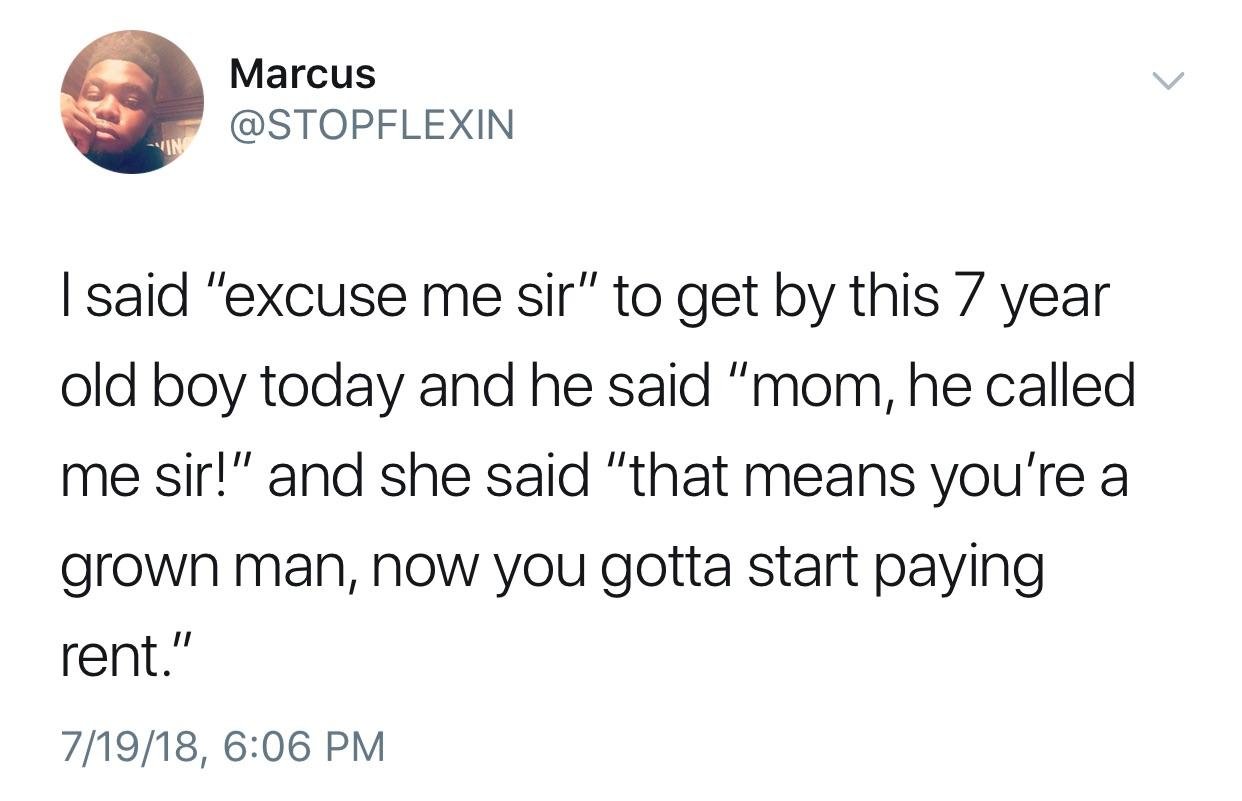Click the words "old boy today"

click(x=231, y=386)
